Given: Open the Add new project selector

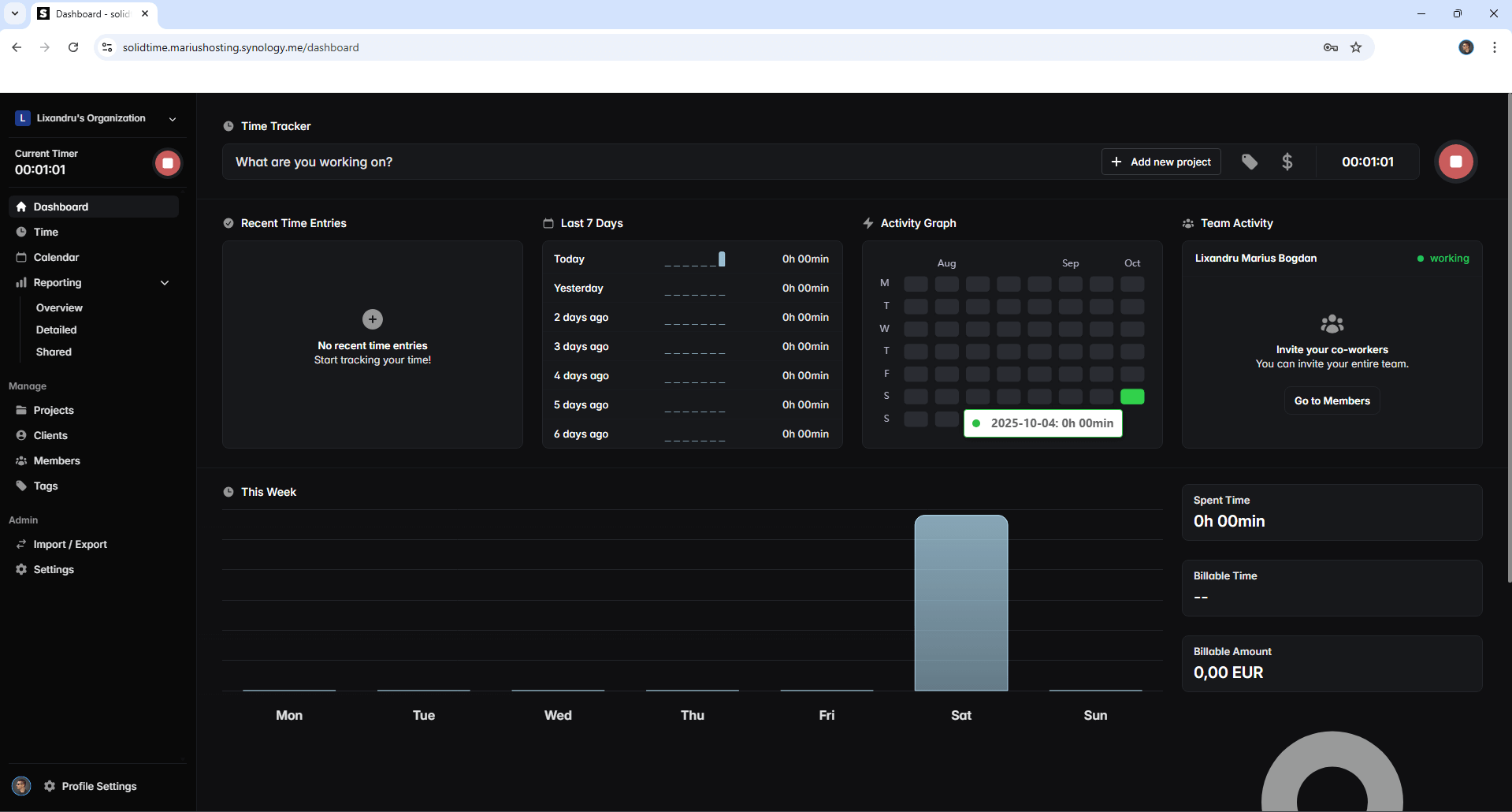Looking at the screenshot, I should click(1161, 162).
